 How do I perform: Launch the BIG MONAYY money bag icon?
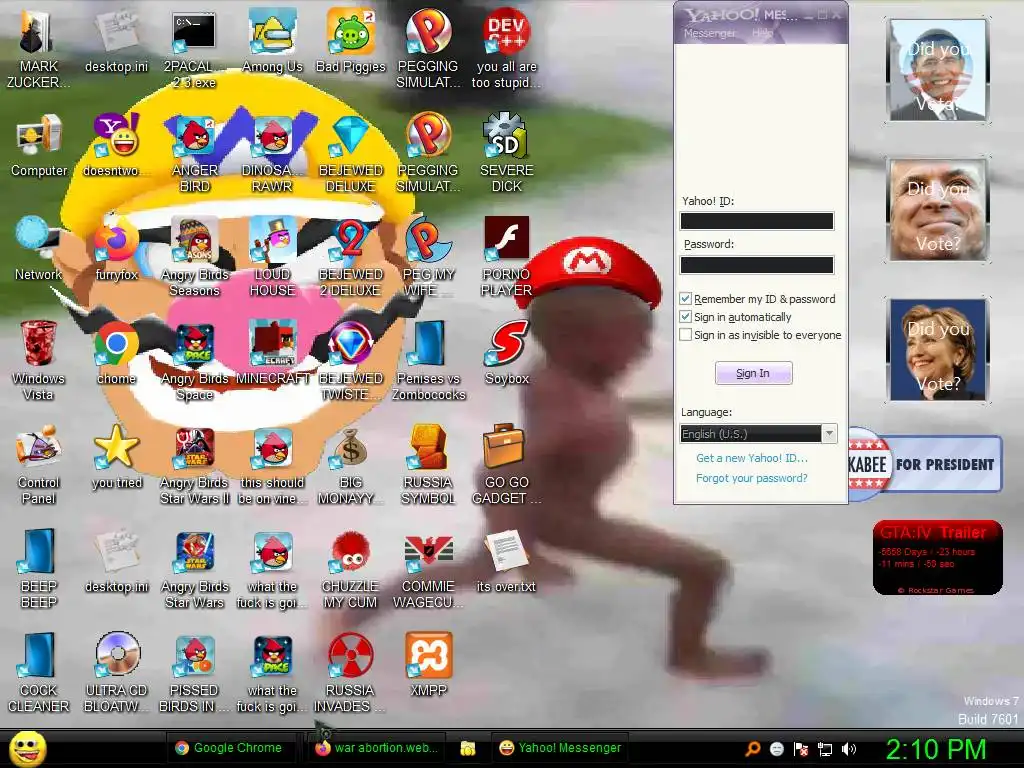coord(351,464)
